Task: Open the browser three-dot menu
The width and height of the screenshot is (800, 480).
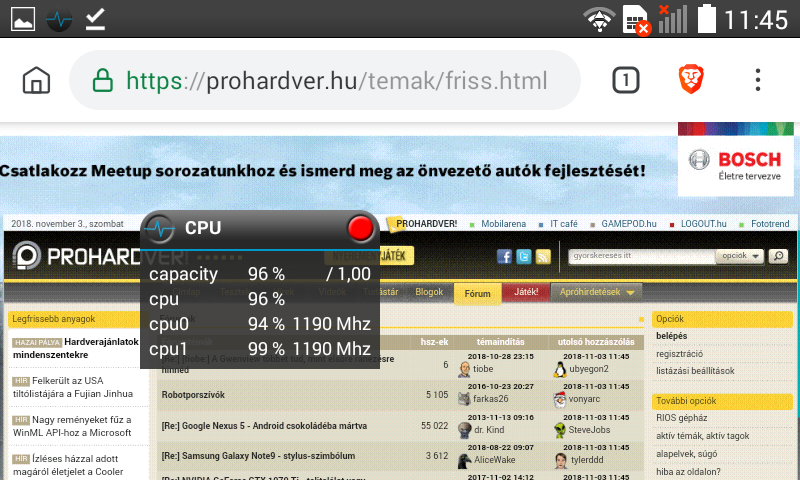Action: (758, 80)
